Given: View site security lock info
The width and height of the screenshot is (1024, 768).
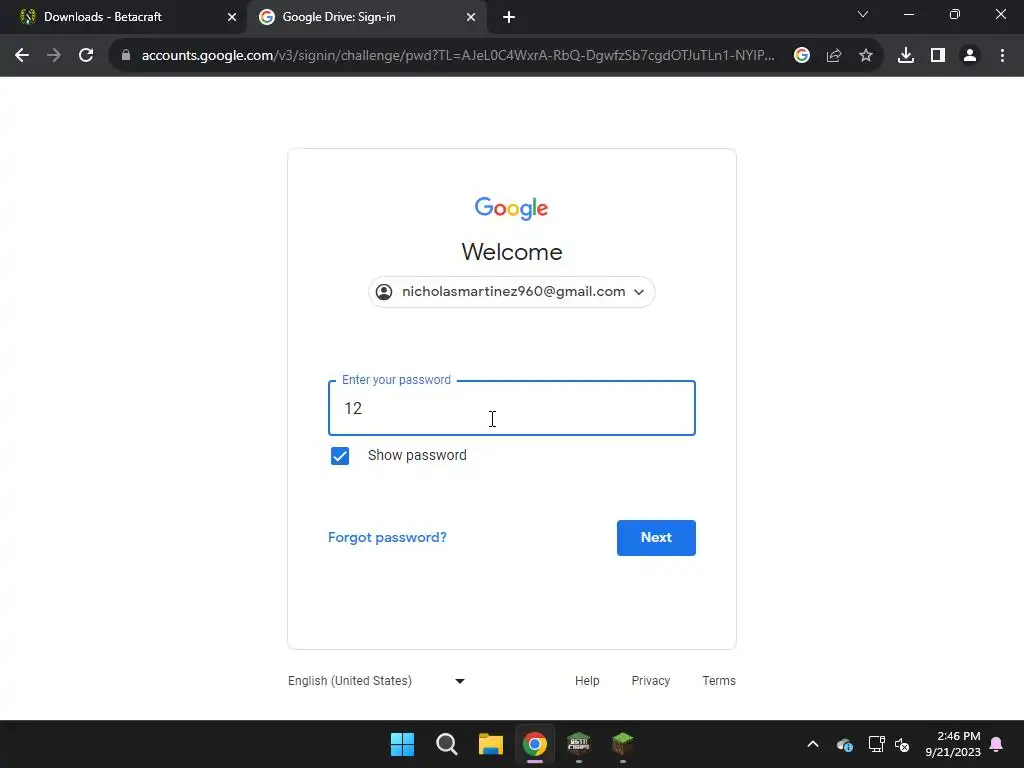Looking at the screenshot, I should [x=126, y=56].
